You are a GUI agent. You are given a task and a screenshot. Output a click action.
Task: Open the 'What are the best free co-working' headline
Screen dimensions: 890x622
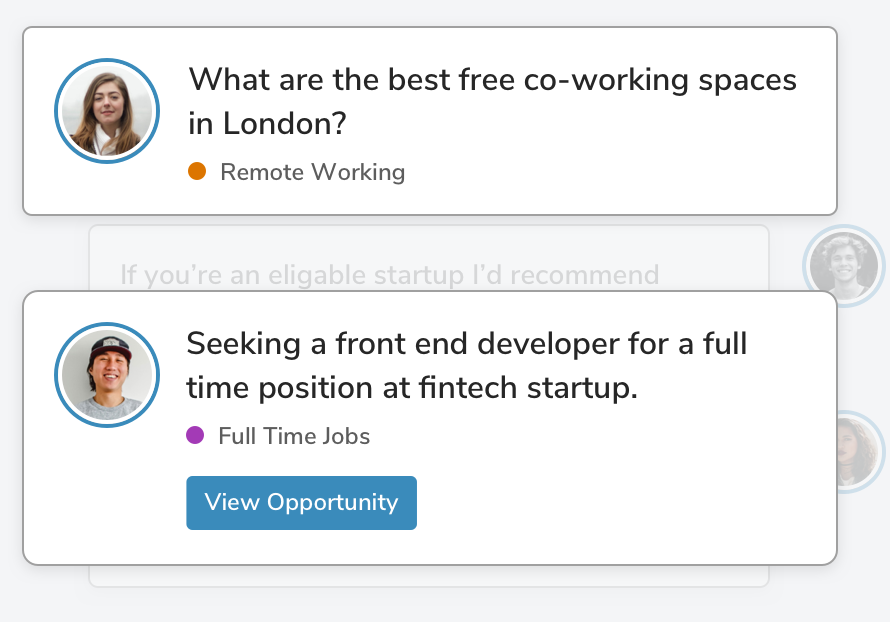point(493,101)
